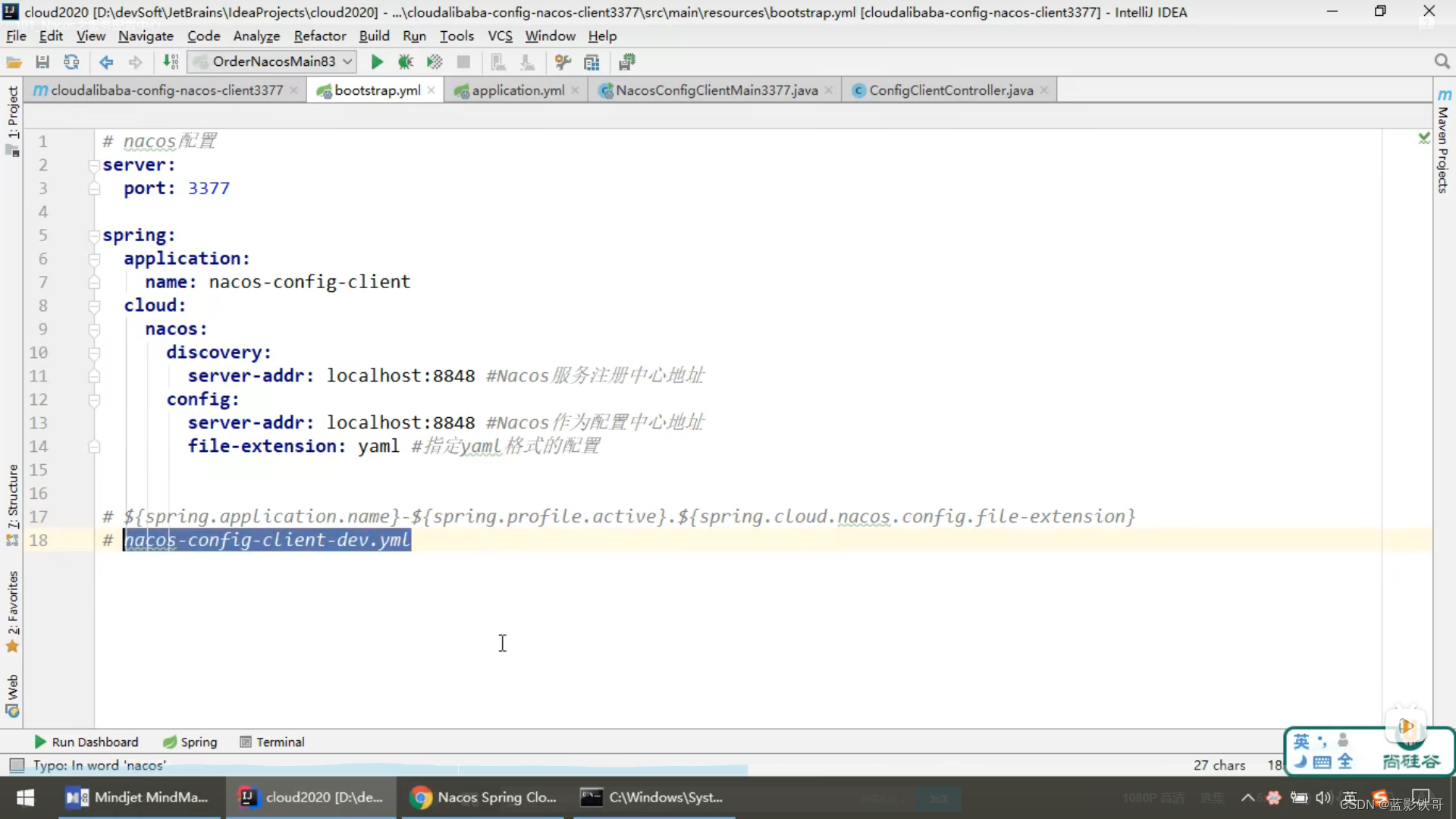The height and width of the screenshot is (819, 1456).
Task: Click the green inspection checkmark indicator
Action: (x=1424, y=138)
